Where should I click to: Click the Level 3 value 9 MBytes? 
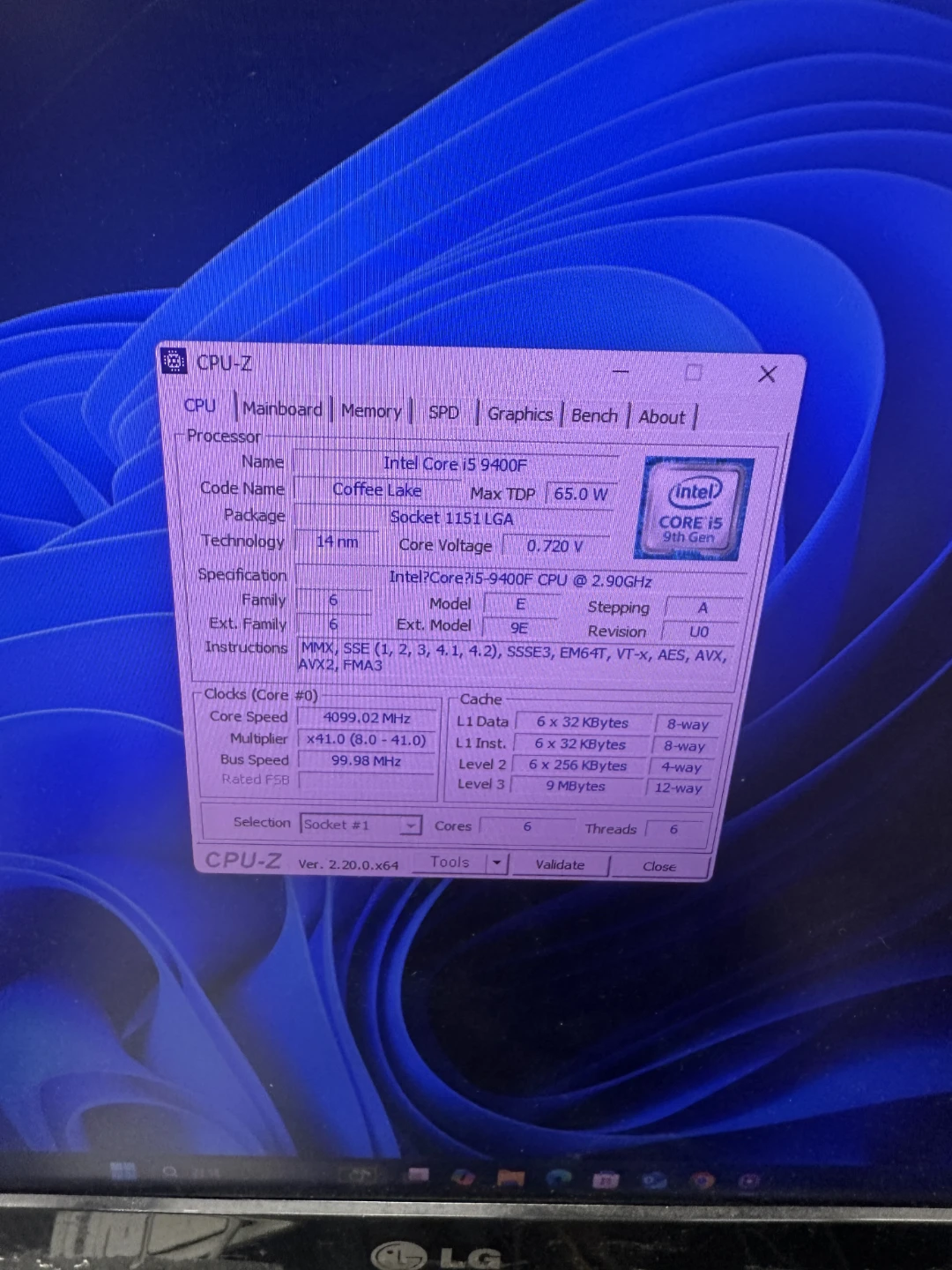tap(576, 786)
